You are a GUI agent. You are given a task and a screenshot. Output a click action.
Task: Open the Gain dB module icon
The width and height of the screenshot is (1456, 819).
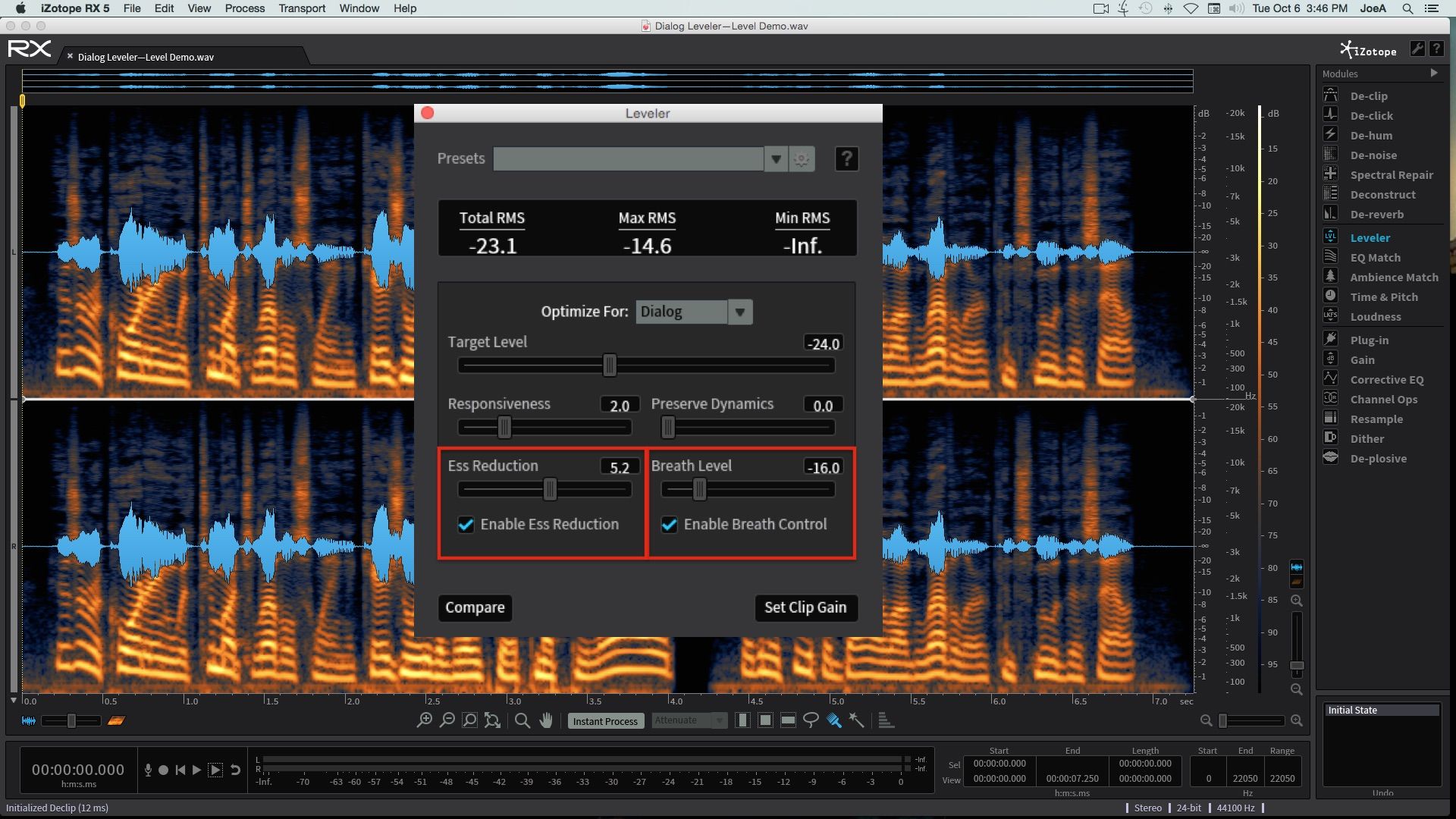pyautogui.click(x=1330, y=359)
